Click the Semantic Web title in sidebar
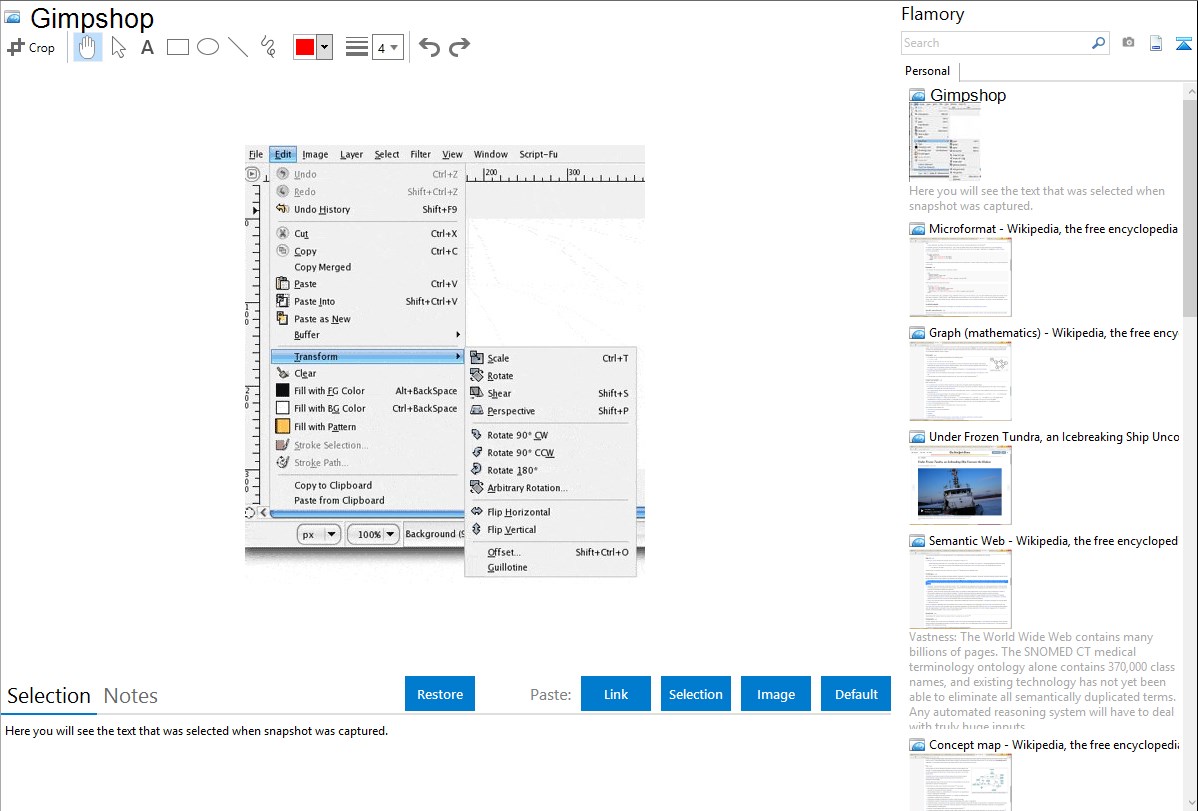This screenshot has width=1198, height=811. click(1053, 540)
